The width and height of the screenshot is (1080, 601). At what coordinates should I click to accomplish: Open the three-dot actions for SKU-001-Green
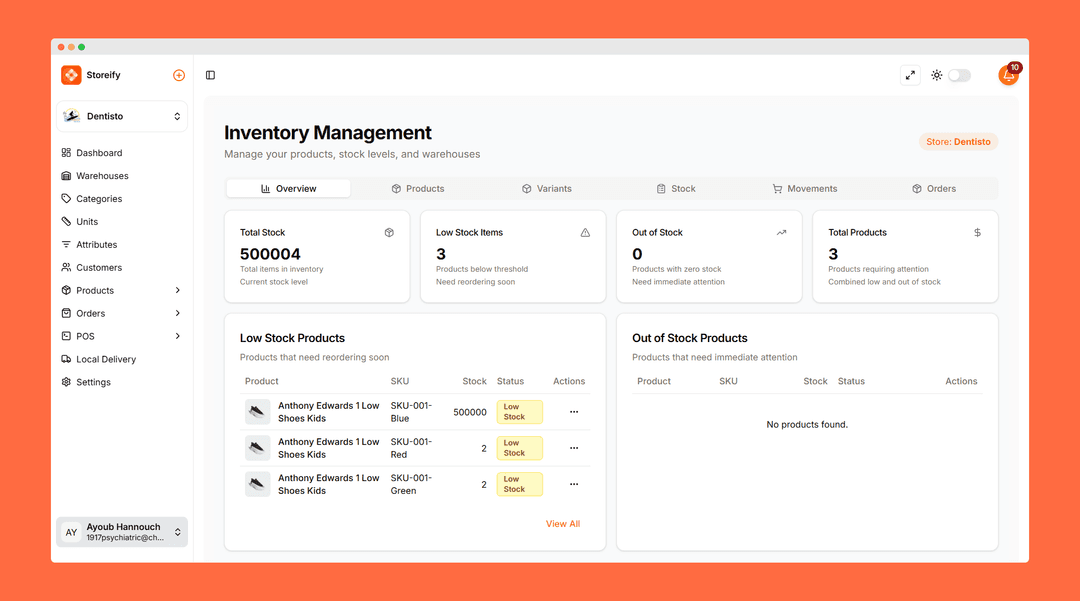point(574,484)
